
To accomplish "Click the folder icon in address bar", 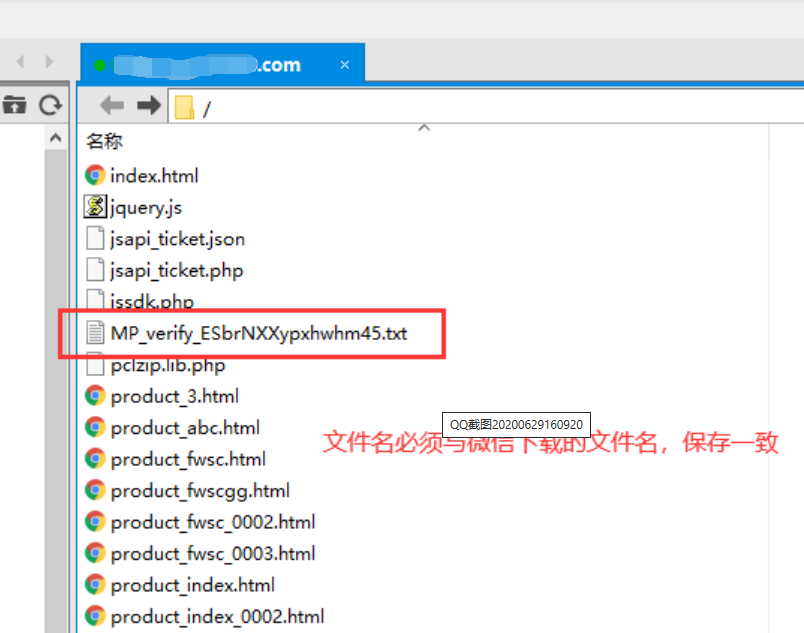I will [184, 108].
